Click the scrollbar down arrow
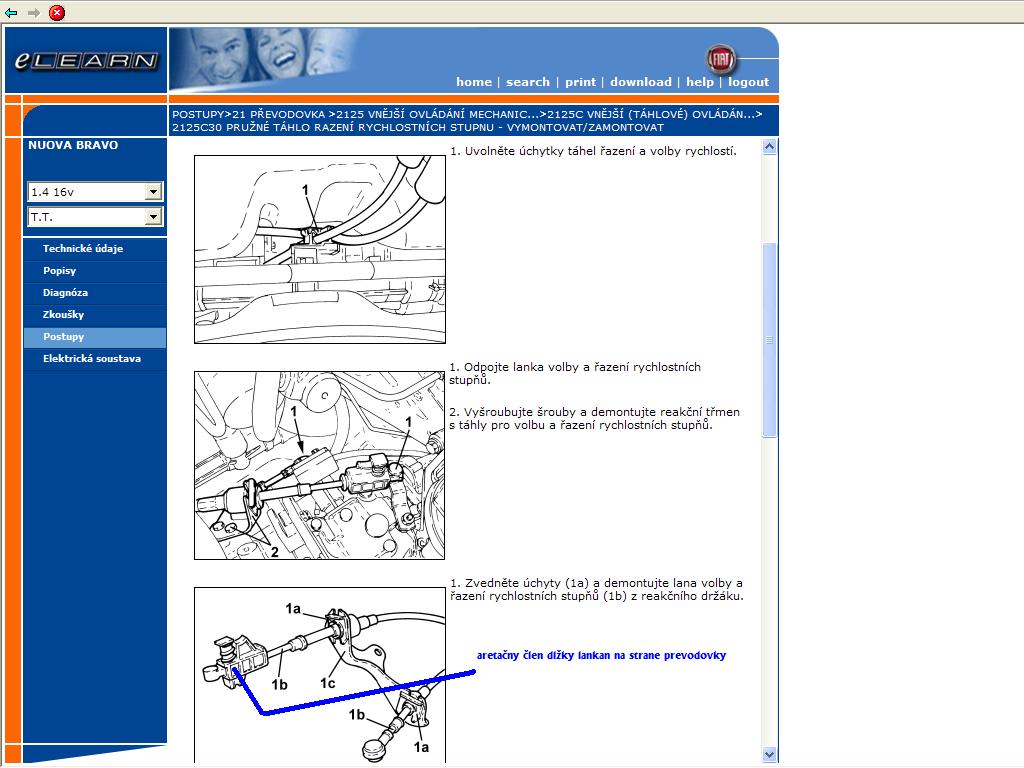The width and height of the screenshot is (1024, 768). click(x=769, y=755)
